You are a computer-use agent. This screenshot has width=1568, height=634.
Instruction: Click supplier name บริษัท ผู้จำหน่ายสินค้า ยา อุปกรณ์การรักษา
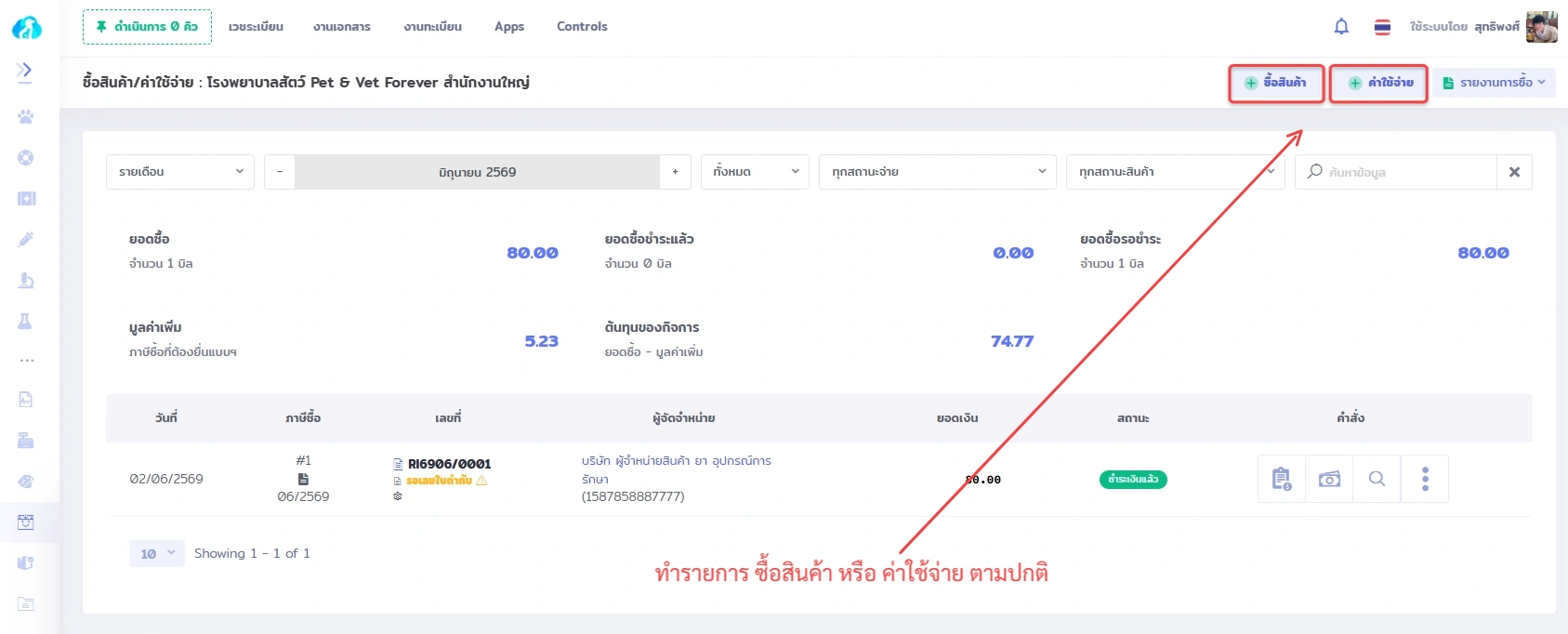(677, 469)
